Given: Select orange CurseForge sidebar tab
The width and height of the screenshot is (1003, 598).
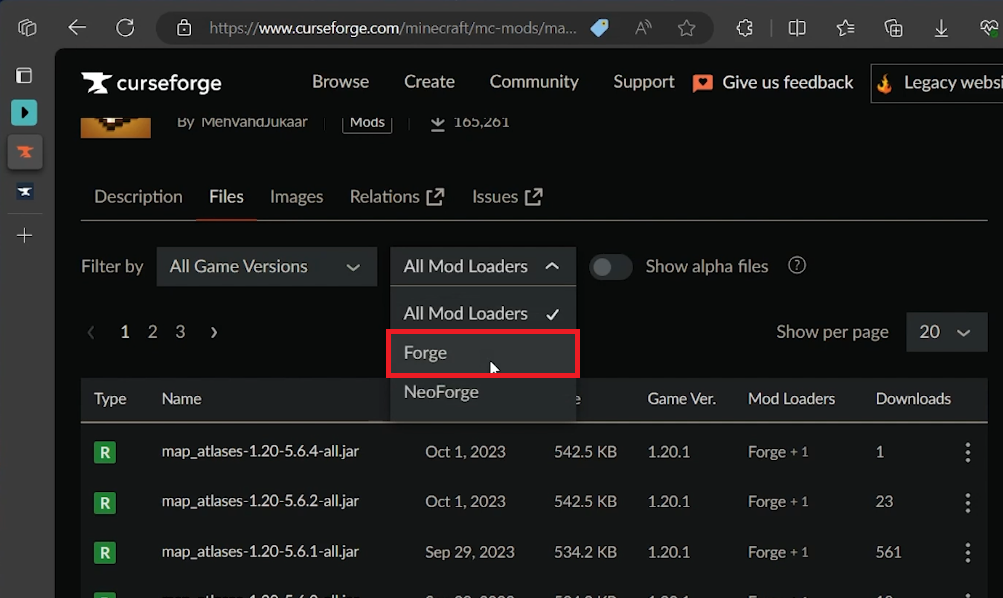Looking at the screenshot, I should (25, 152).
